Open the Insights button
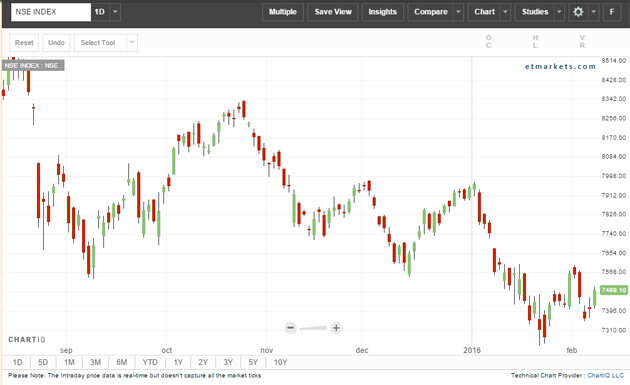 (x=382, y=12)
